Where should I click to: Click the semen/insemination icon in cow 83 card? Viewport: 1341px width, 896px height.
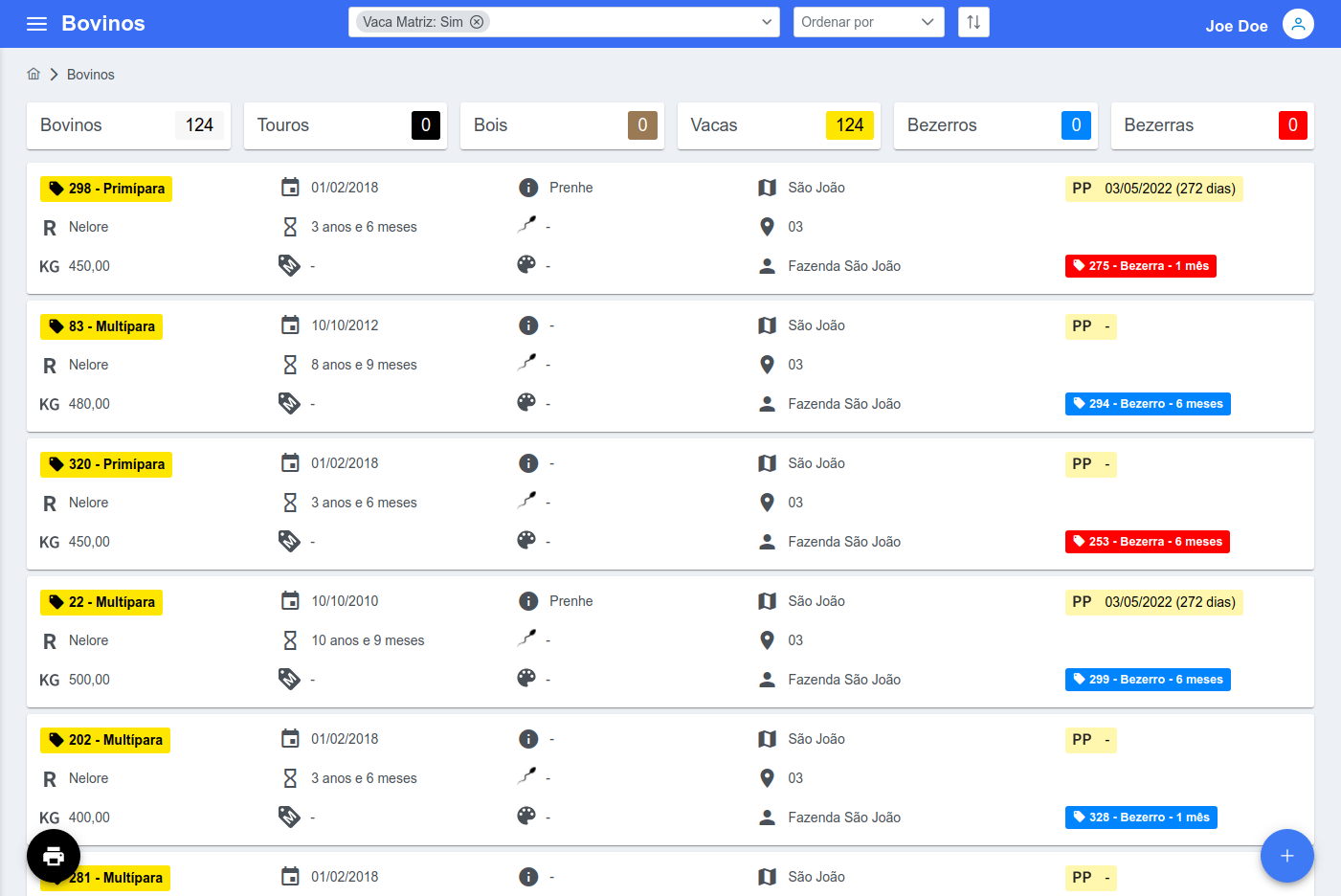click(x=526, y=362)
